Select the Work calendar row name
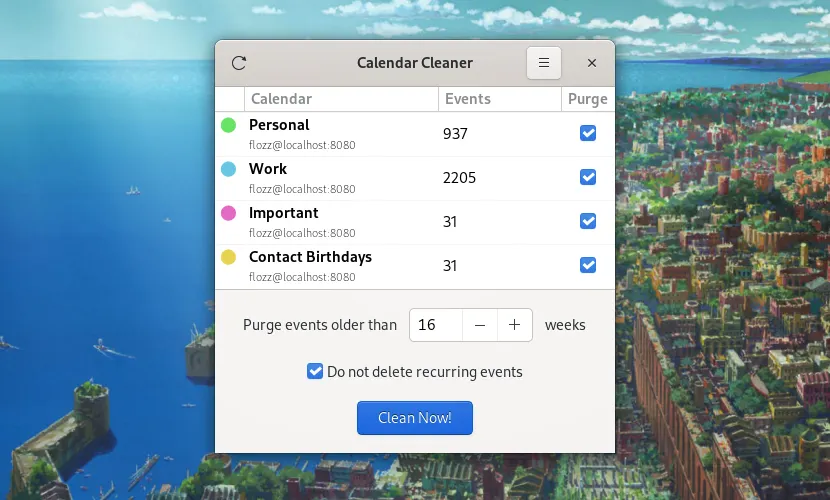The width and height of the screenshot is (830, 500). pyautogui.click(x=268, y=169)
